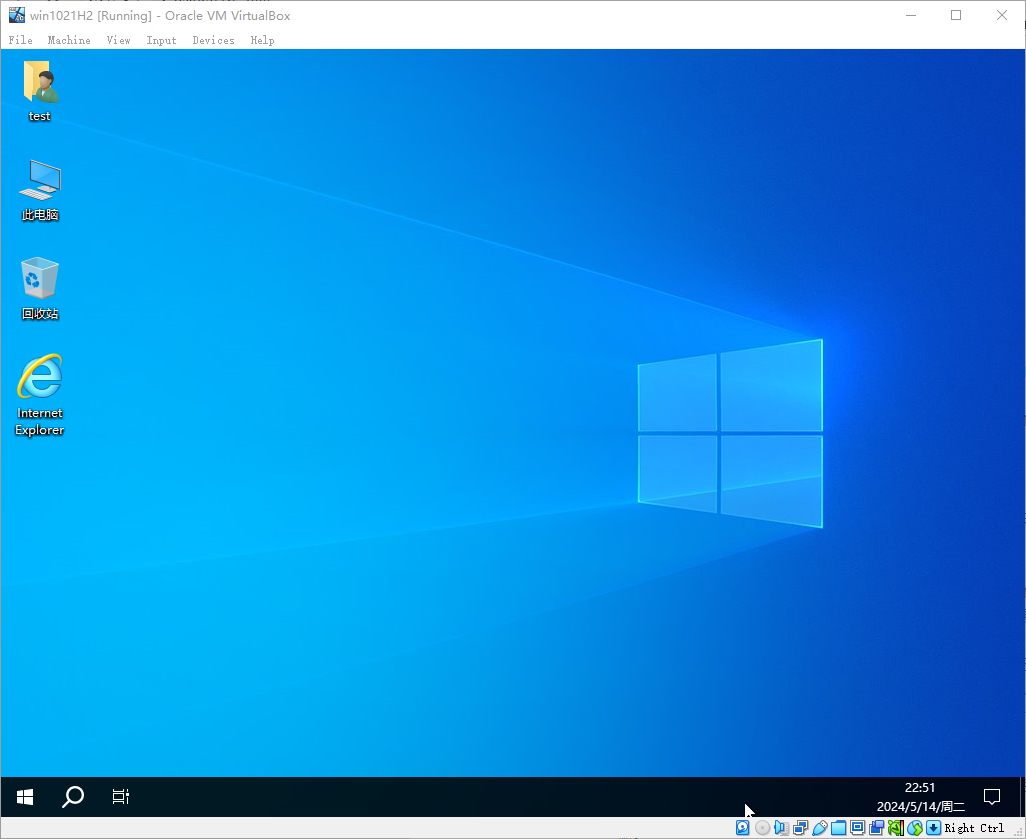
Task: Click the recording status indicator icon
Action: (876, 828)
